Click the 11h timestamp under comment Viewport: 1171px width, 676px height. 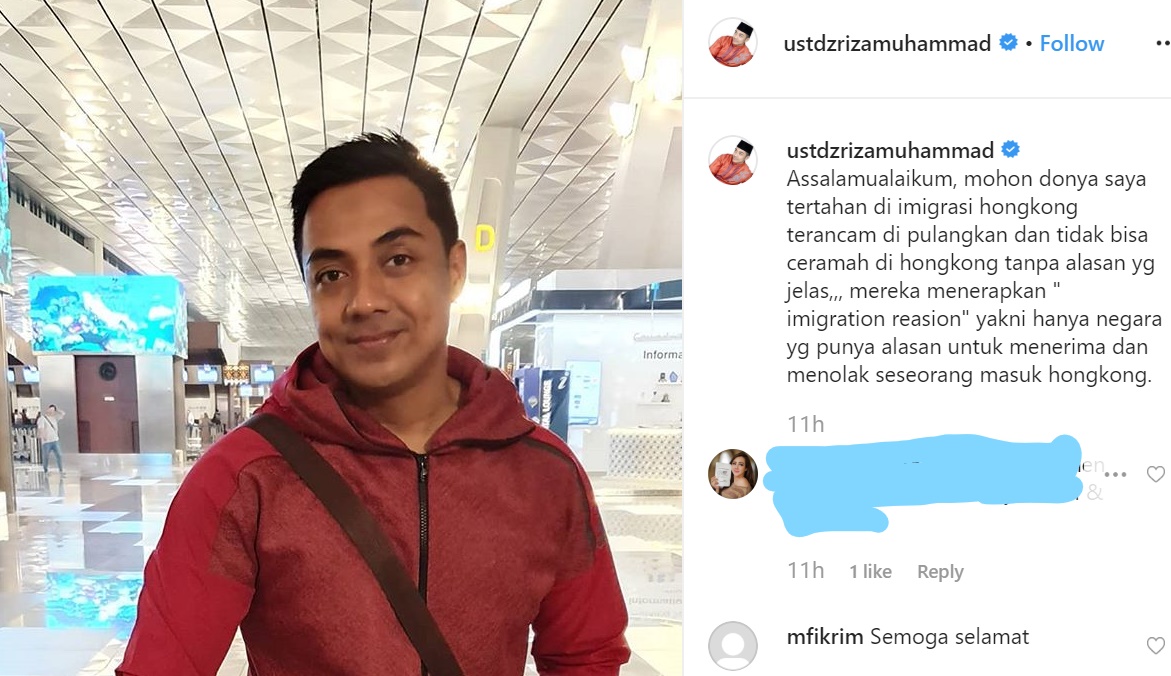coord(805,571)
